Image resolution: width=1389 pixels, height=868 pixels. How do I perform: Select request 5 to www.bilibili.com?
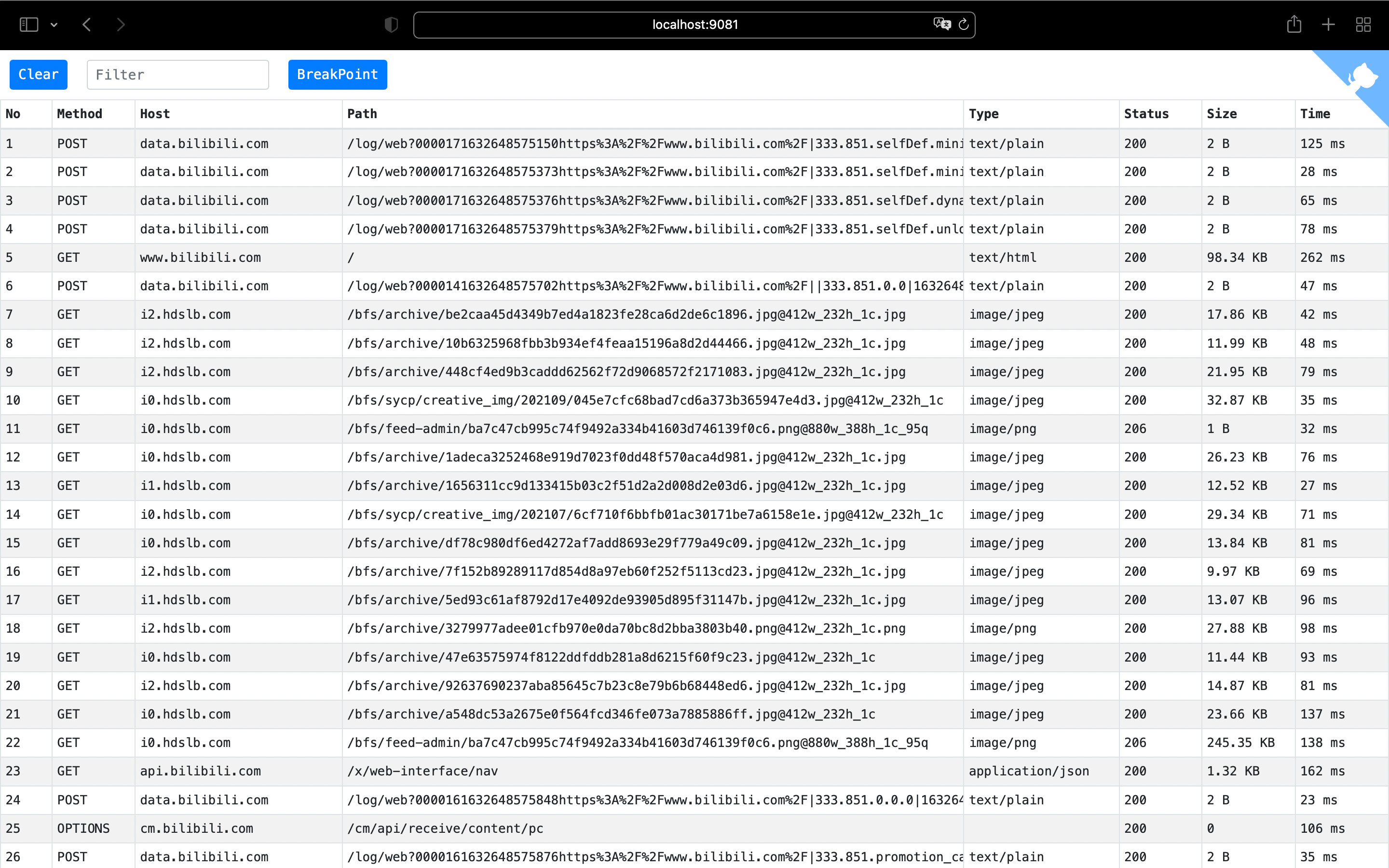[x=200, y=258]
